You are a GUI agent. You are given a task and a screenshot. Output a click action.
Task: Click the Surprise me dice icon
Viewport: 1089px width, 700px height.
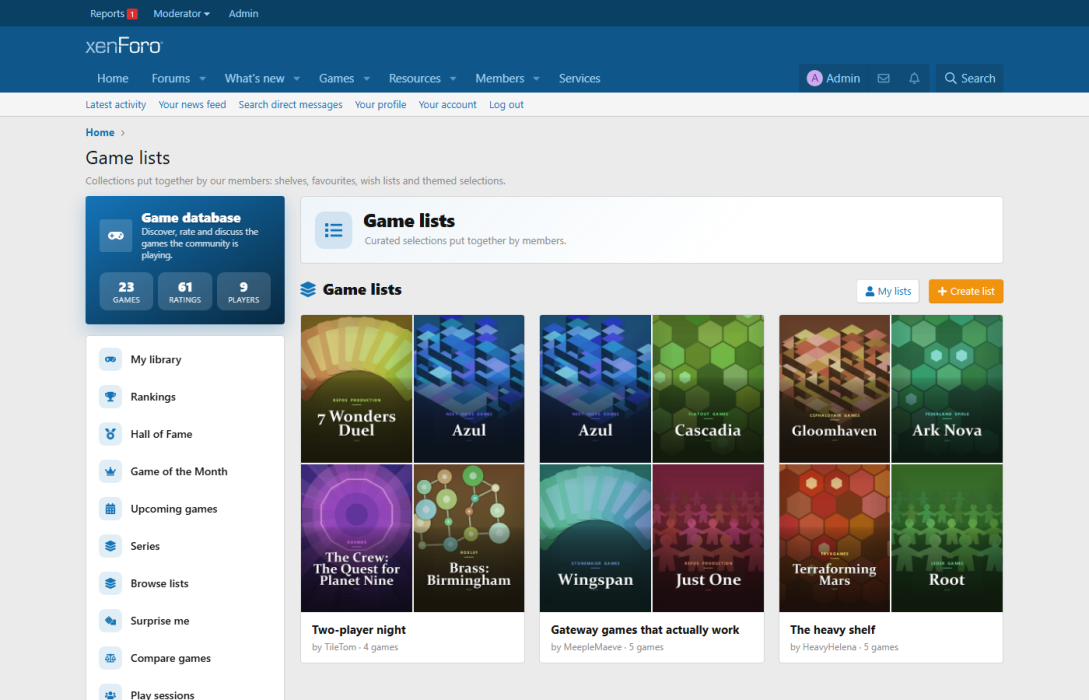[x=110, y=621]
